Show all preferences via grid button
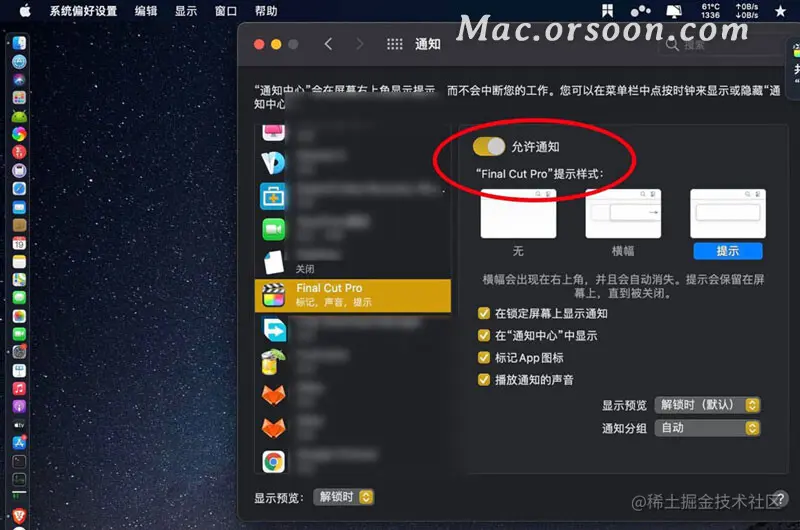Viewport: 800px width, 530px height. 394,44
